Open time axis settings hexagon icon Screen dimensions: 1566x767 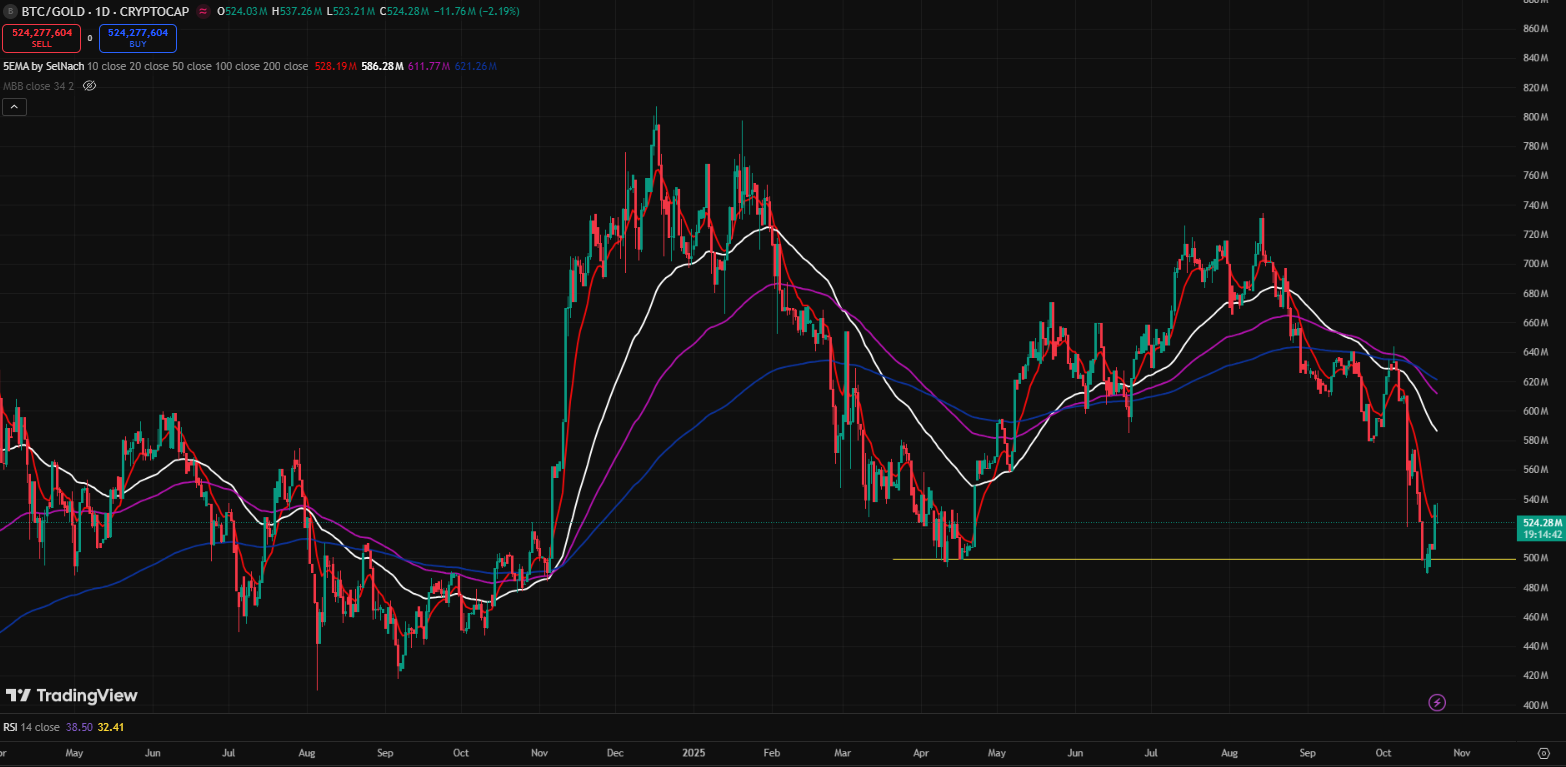tap(1543, 751)
